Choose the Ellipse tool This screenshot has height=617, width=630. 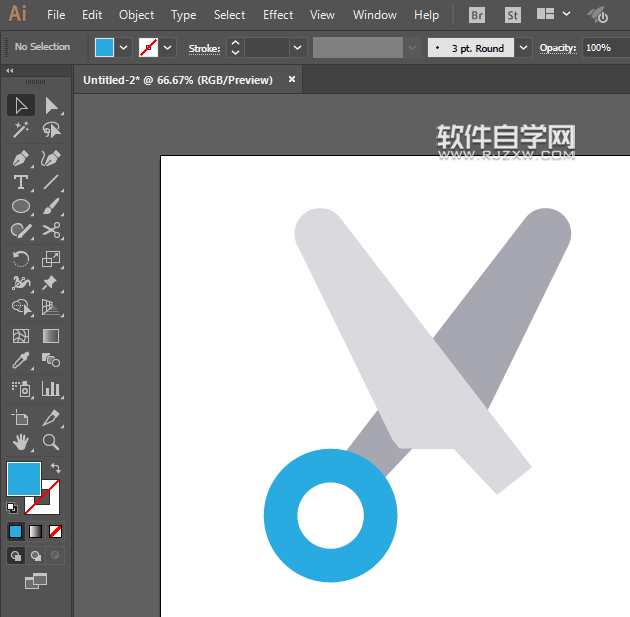click(20, 207)
